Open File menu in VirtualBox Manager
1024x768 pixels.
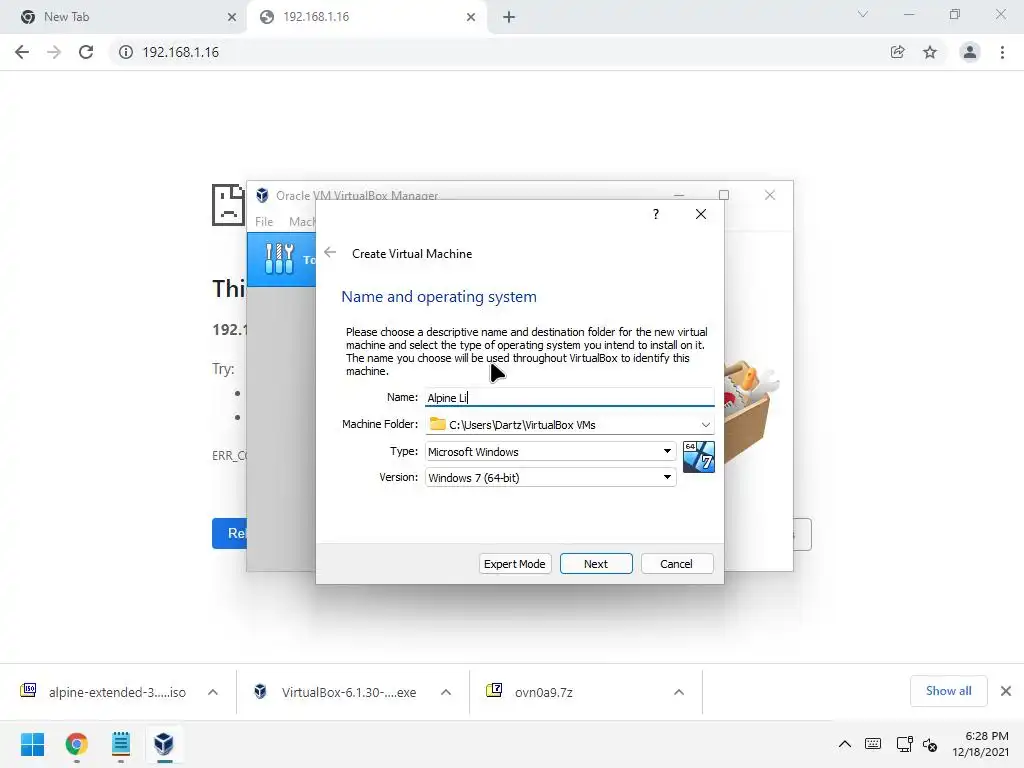[x=264, y=221]
